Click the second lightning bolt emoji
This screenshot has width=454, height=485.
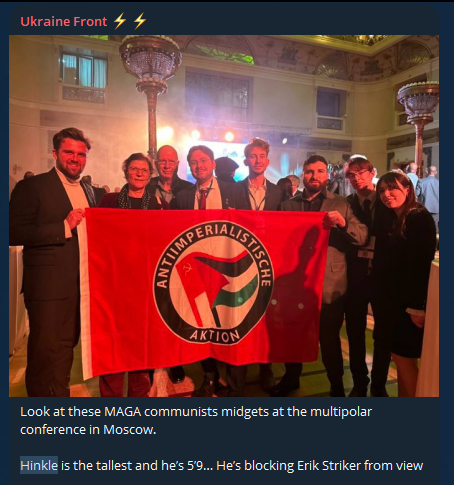click(139, 21)
